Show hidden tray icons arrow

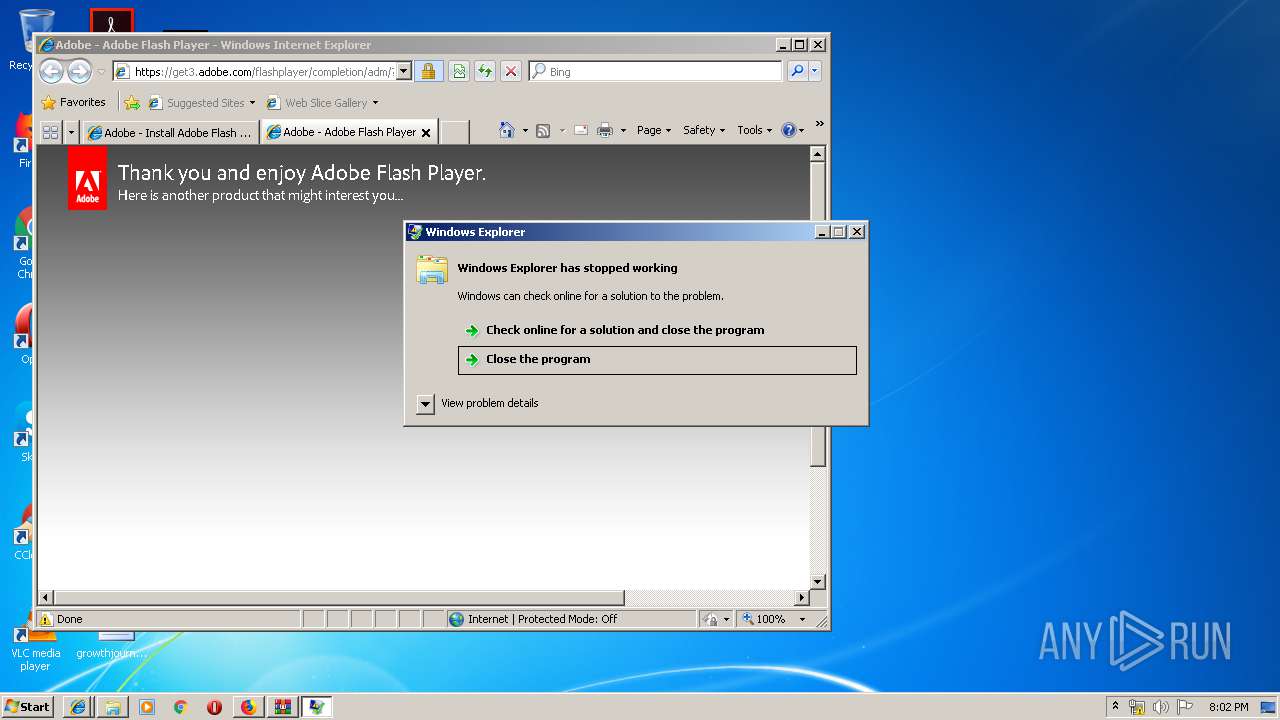(1115, 706)
